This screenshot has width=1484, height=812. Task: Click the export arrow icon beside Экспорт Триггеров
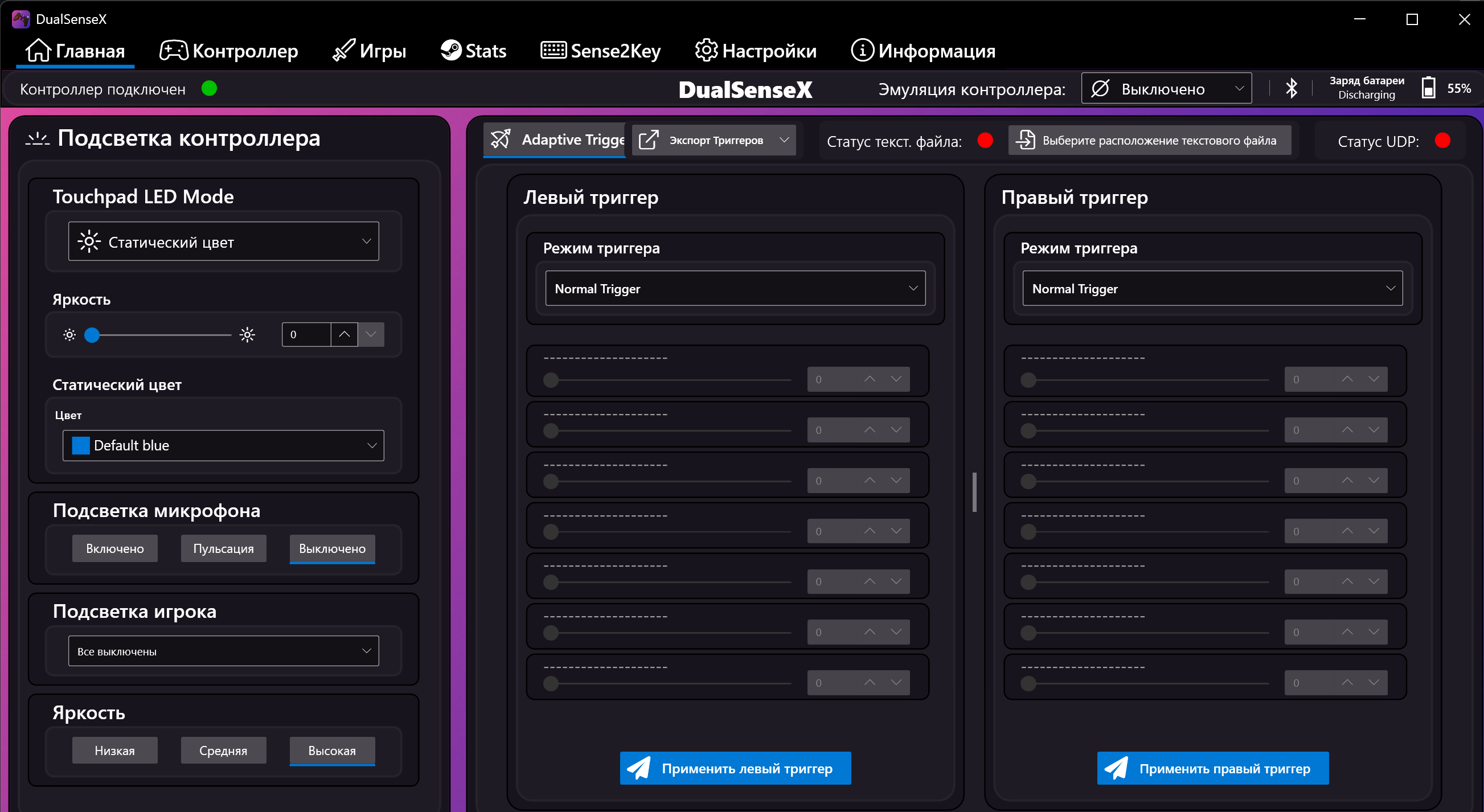coord(648,140)
